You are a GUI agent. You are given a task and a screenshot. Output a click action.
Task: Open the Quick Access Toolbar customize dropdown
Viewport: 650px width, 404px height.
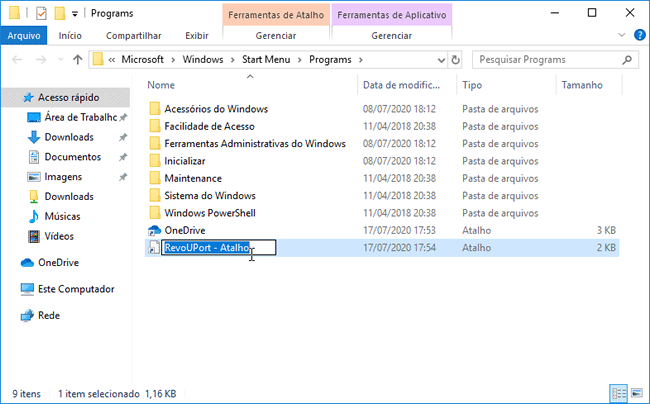coord(75,15)
